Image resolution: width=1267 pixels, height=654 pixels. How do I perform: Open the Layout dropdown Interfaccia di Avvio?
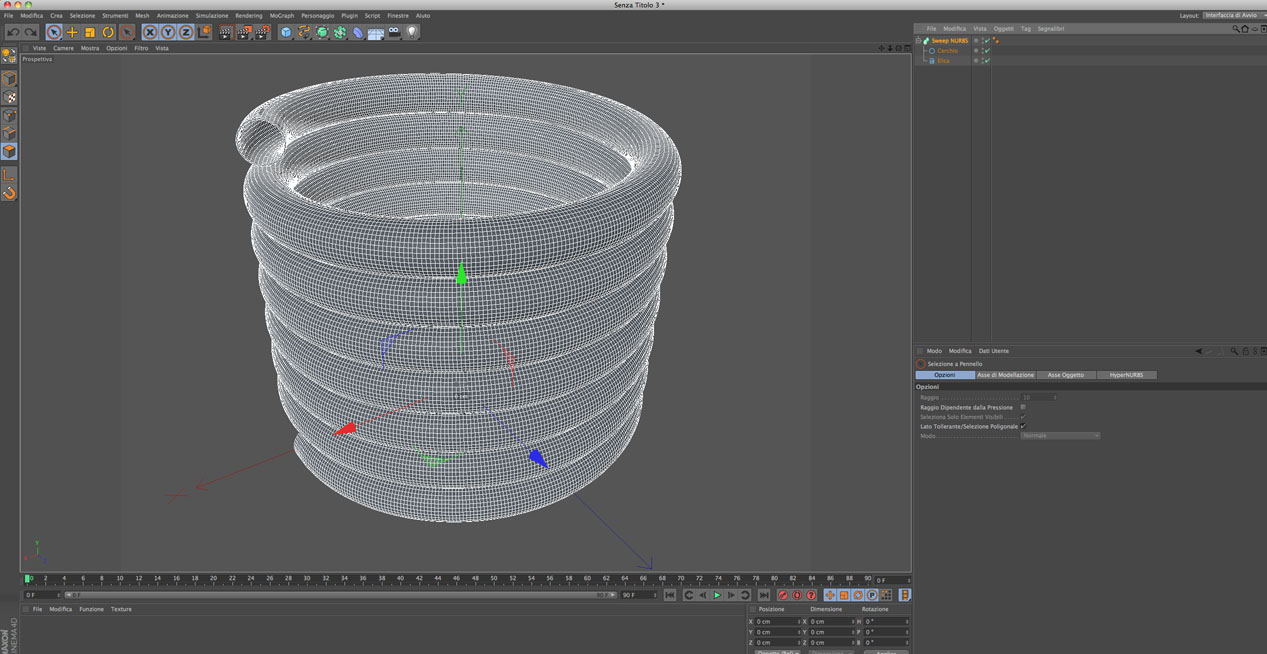point(1233,16)
